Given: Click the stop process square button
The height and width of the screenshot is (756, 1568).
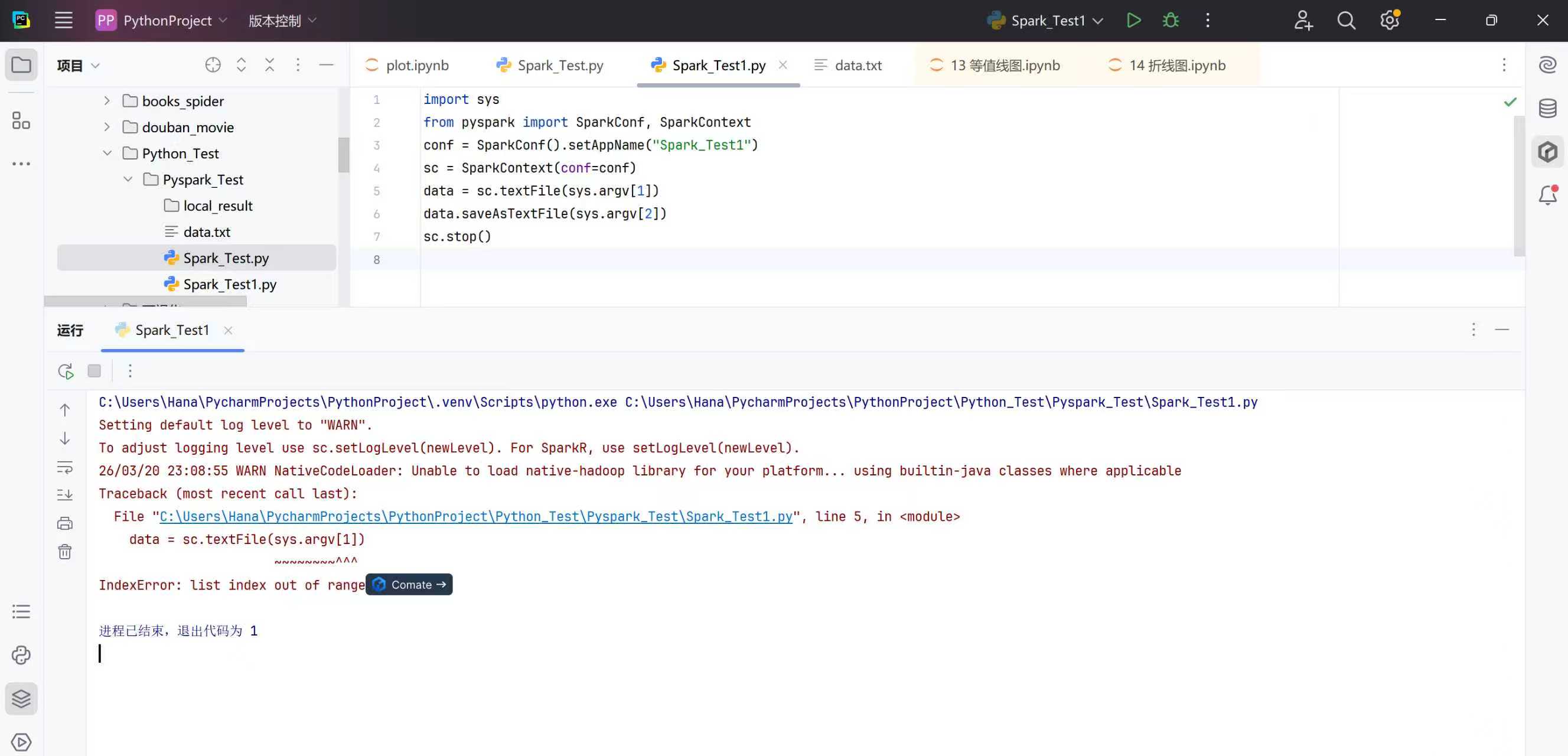Looking at the screenshot, I should coord(94,371).
